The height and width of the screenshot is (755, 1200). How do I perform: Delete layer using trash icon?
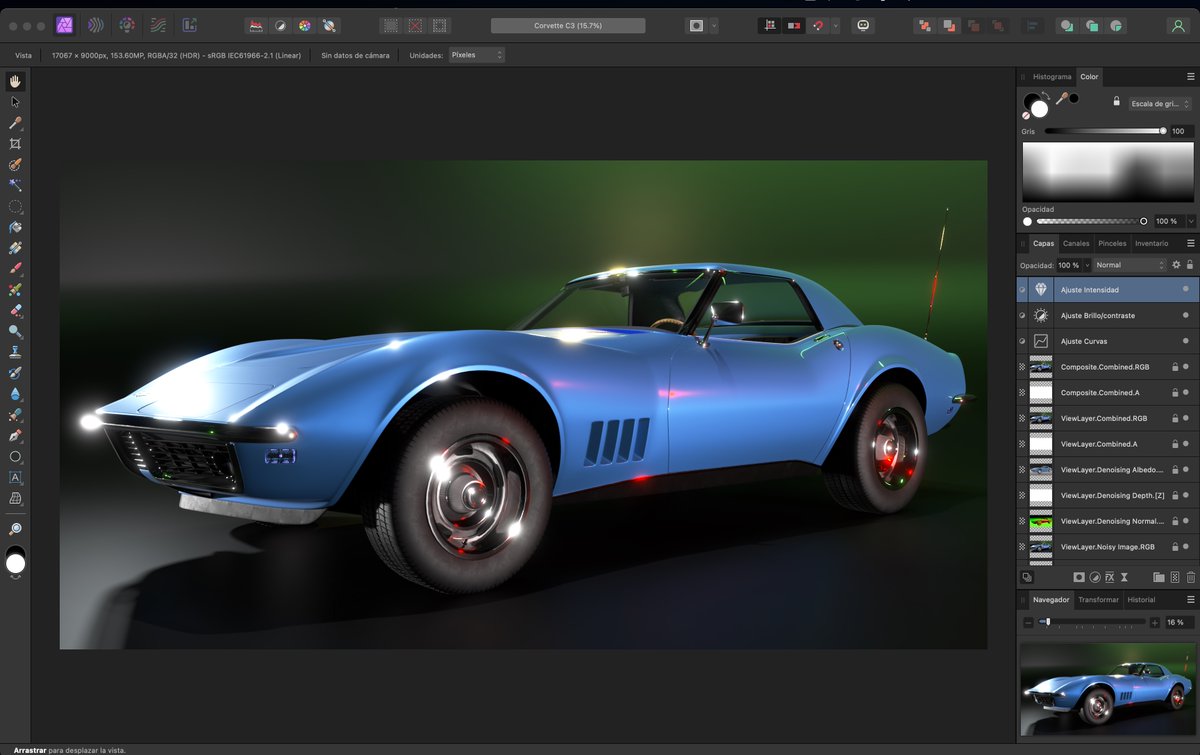(1191, 577)
